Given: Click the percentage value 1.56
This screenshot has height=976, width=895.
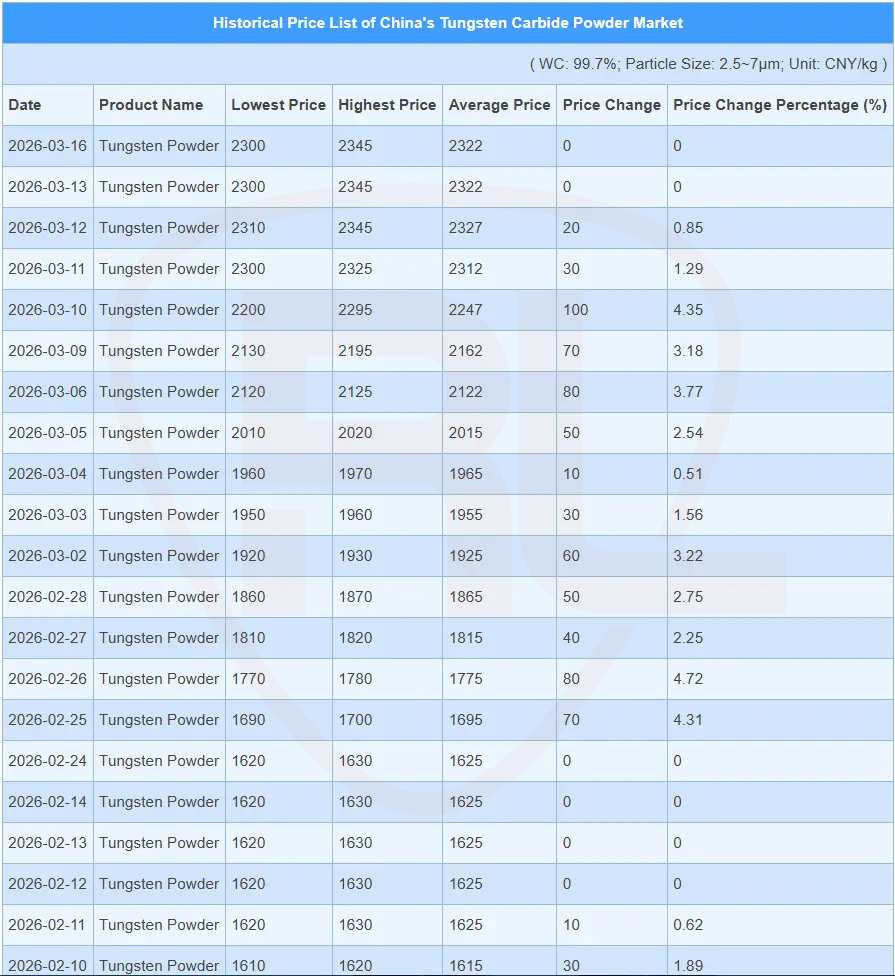Looking at the screenshot, I should click(x=688, y=515).
